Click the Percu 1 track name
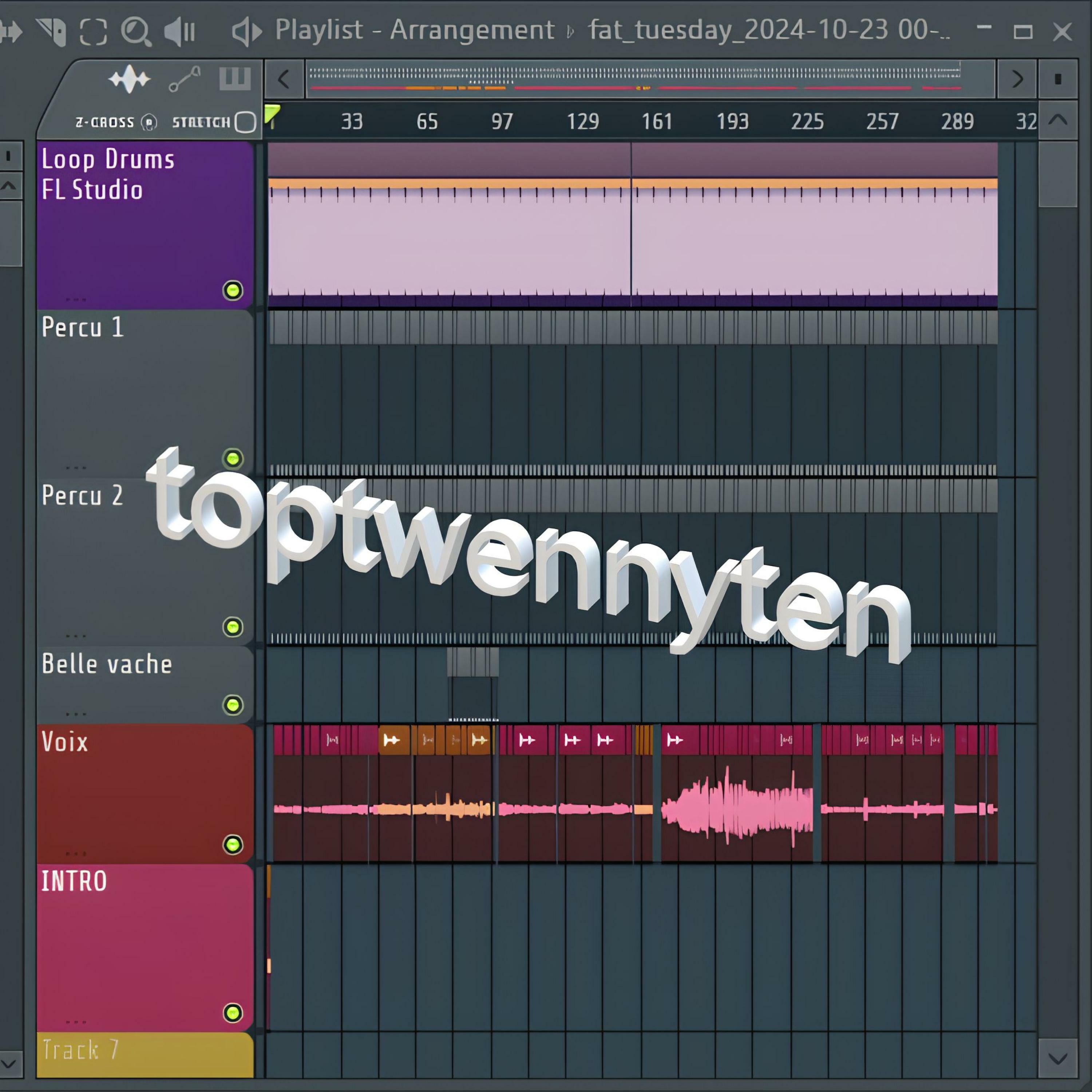Viewport: 1092px width, 1092px height. tap(83, 327)
